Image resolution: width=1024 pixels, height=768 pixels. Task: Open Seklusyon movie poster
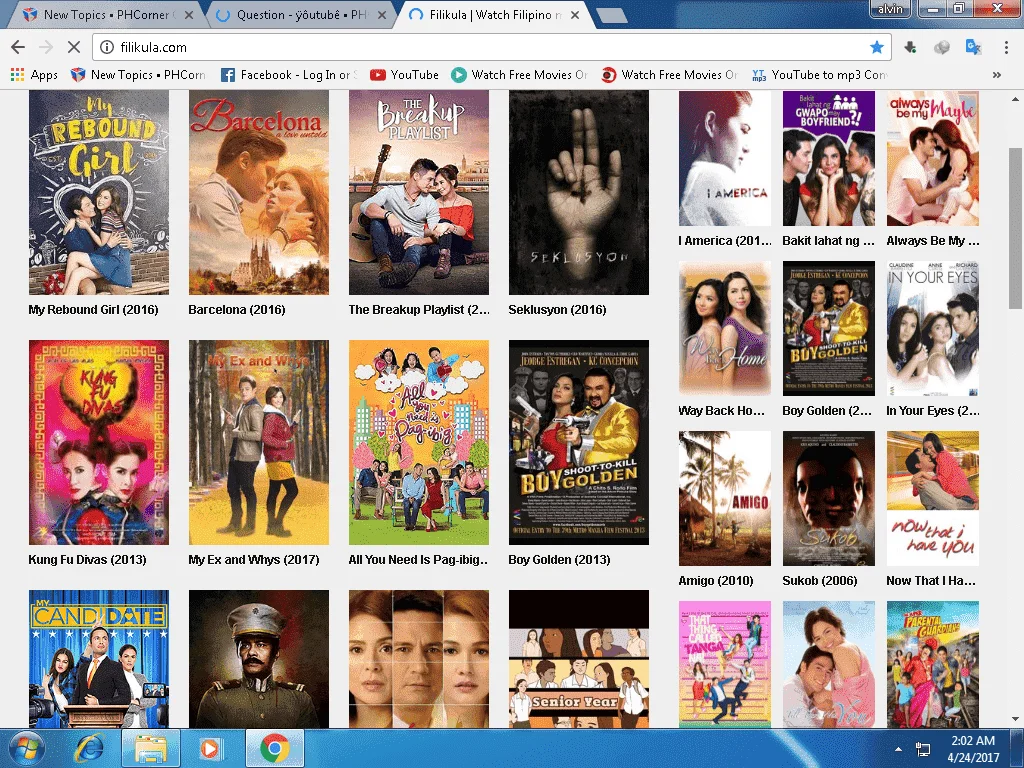pyautogui.click(x=579, y=193)
